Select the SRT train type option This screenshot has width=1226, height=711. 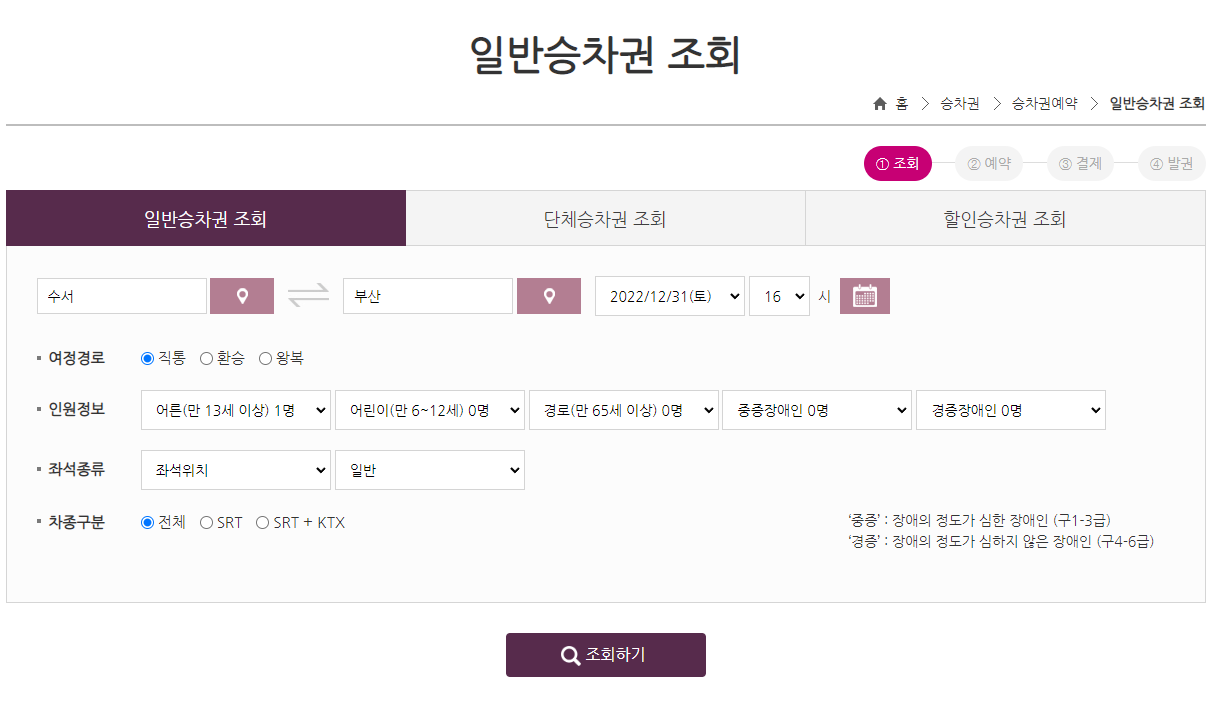tap(207, 521)
